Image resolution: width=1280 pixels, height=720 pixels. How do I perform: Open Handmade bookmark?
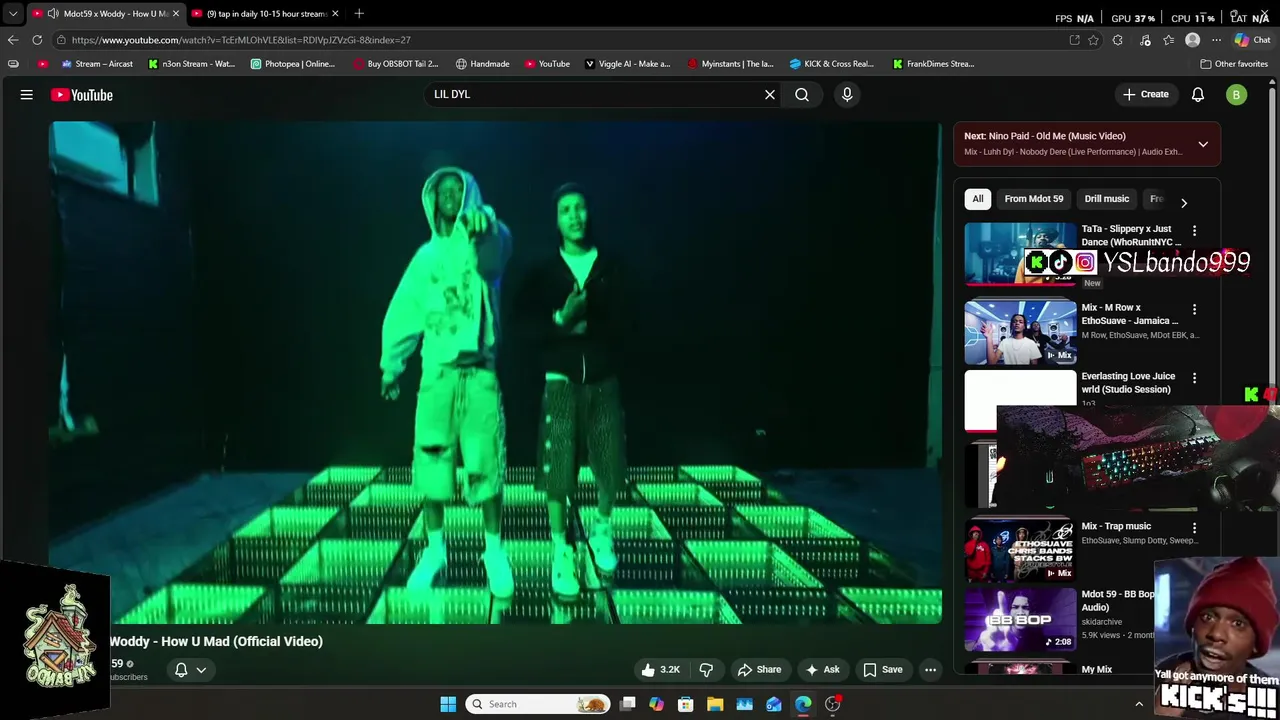(482, 64)
